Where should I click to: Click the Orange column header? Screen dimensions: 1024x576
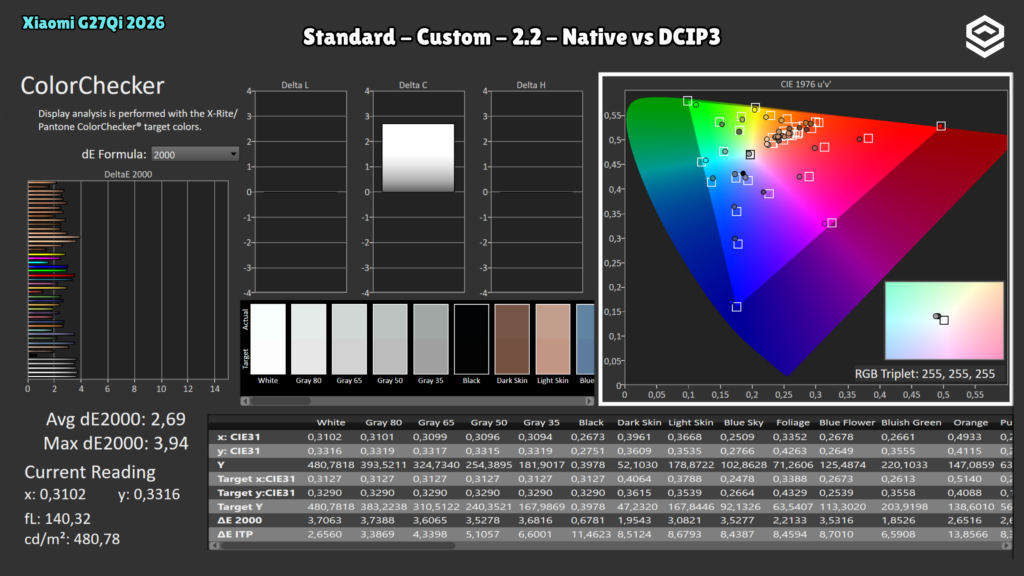coord(970,423)
